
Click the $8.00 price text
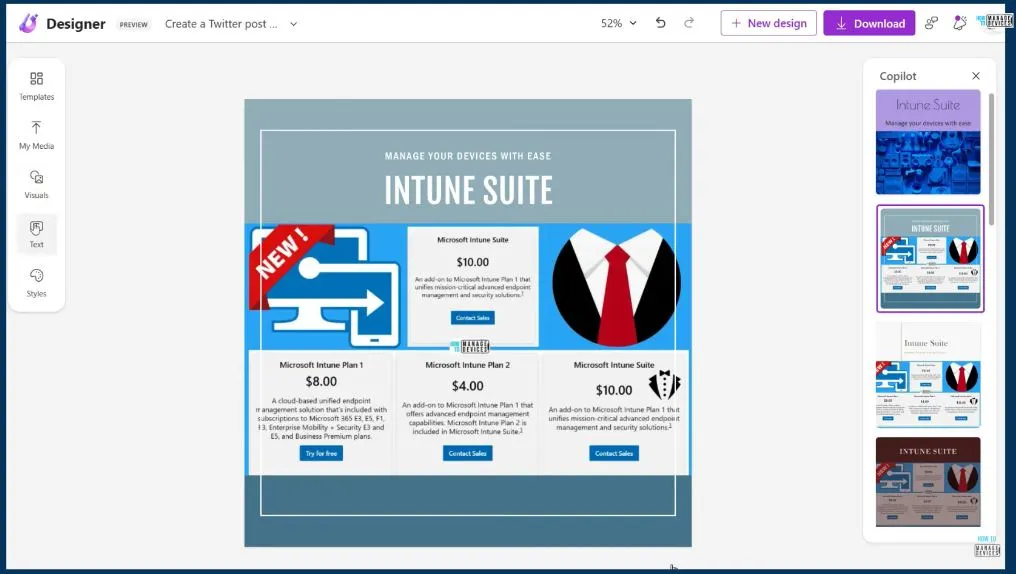[321, 382]
